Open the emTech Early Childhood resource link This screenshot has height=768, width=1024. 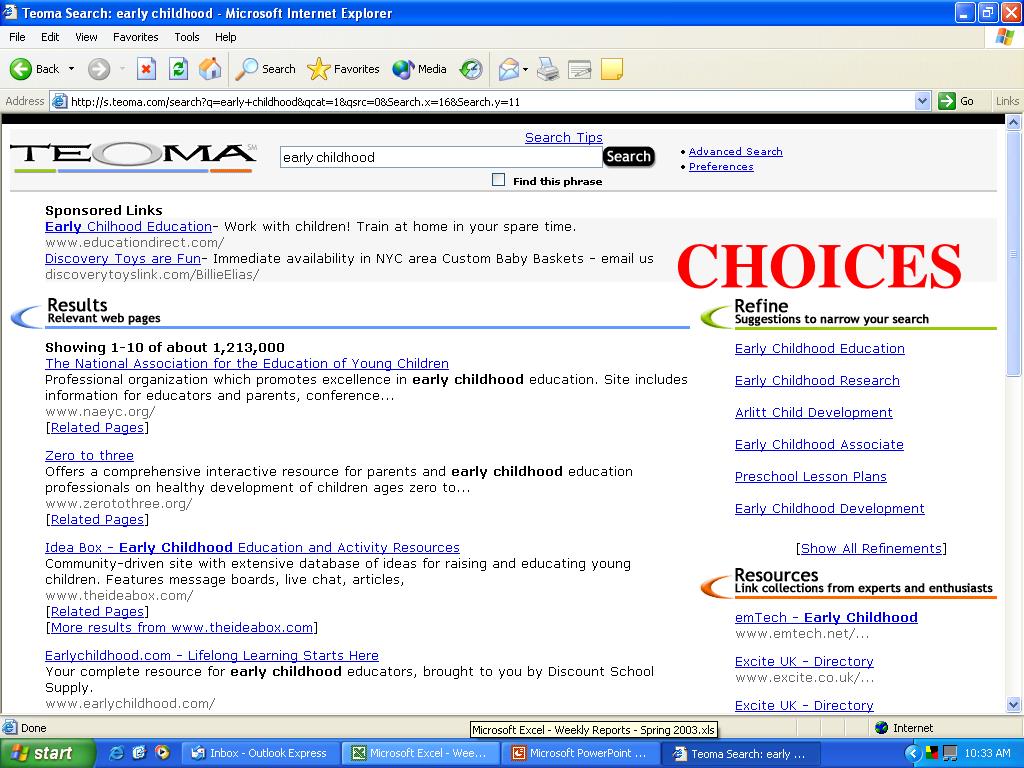(826, 618)
